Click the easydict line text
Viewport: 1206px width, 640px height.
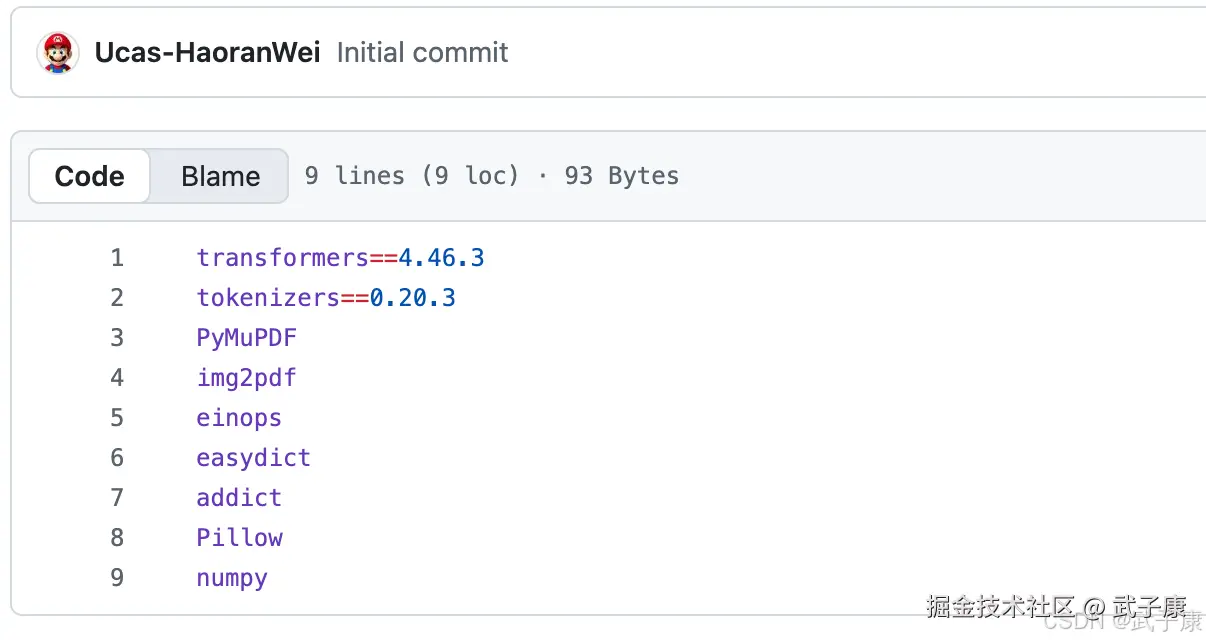point(253,458)
